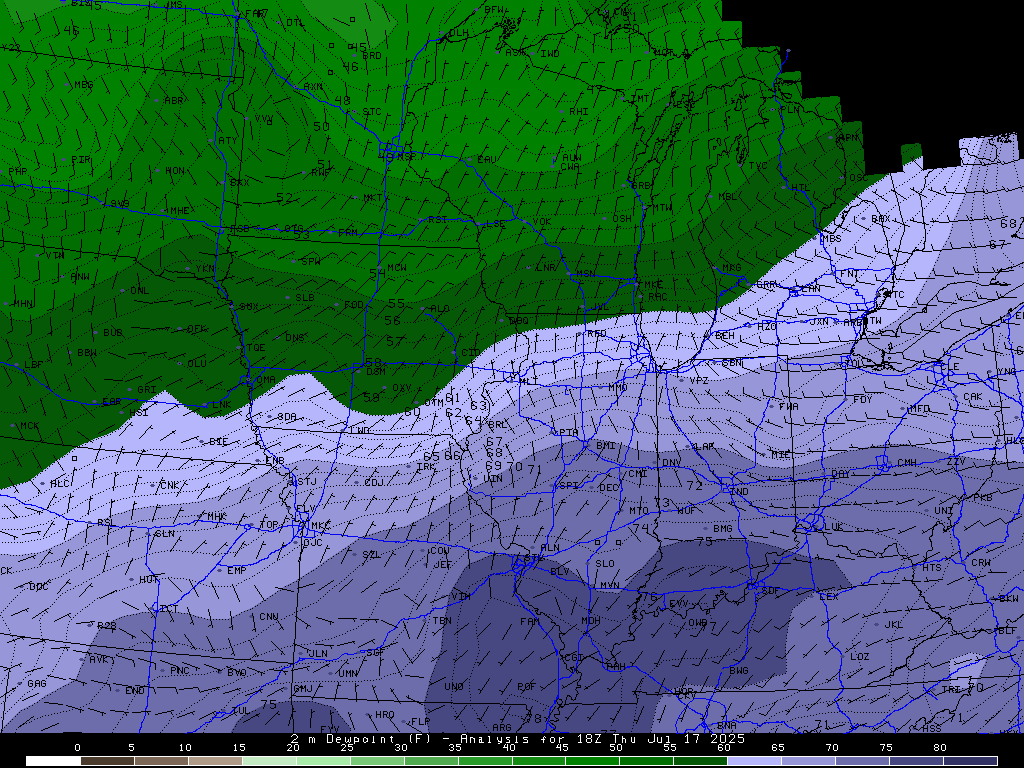Select the JEF station label
The height and width of the screenshot is (768, 1024).
443,564
